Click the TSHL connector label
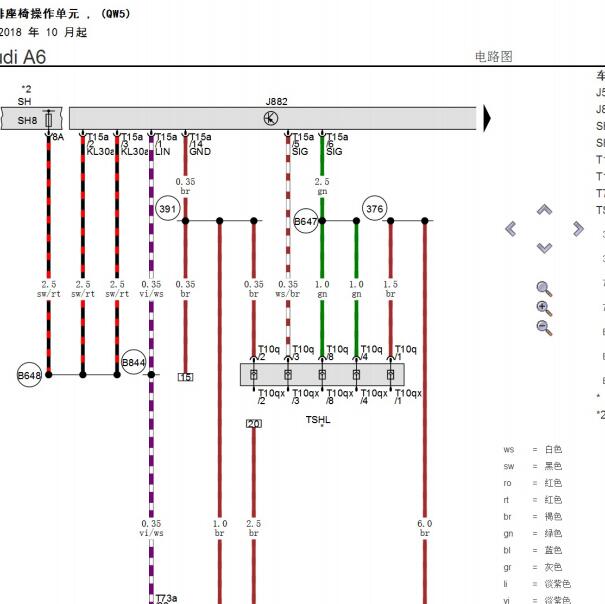Screen dimensions: 605x604 (x=318, y=420)
